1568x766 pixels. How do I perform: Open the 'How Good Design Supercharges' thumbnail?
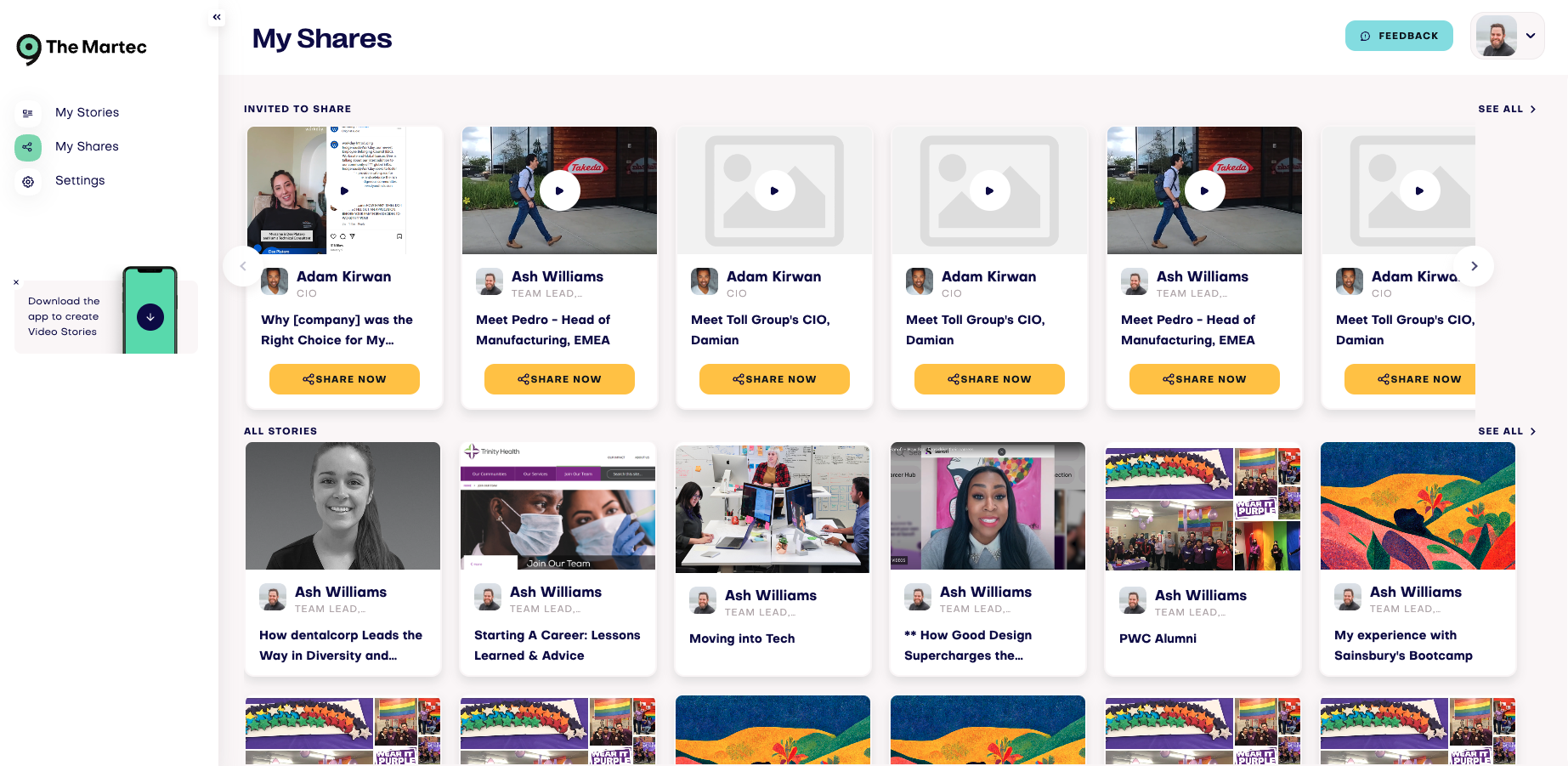pos(988,506)
